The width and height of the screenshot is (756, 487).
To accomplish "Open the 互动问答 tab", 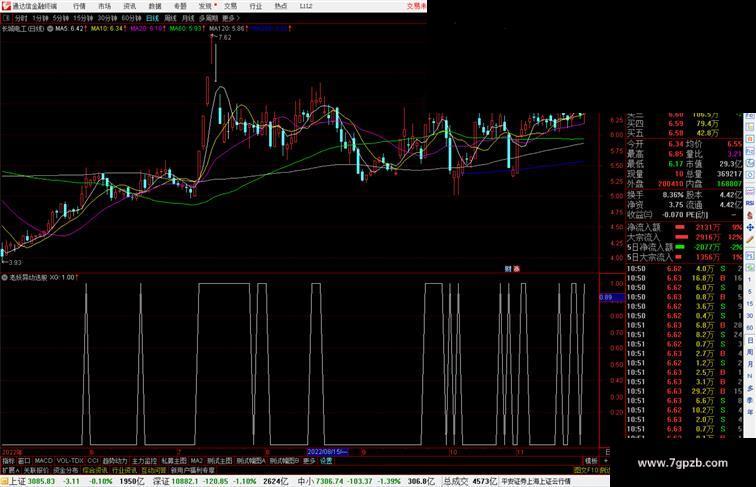I will [154, 470].
